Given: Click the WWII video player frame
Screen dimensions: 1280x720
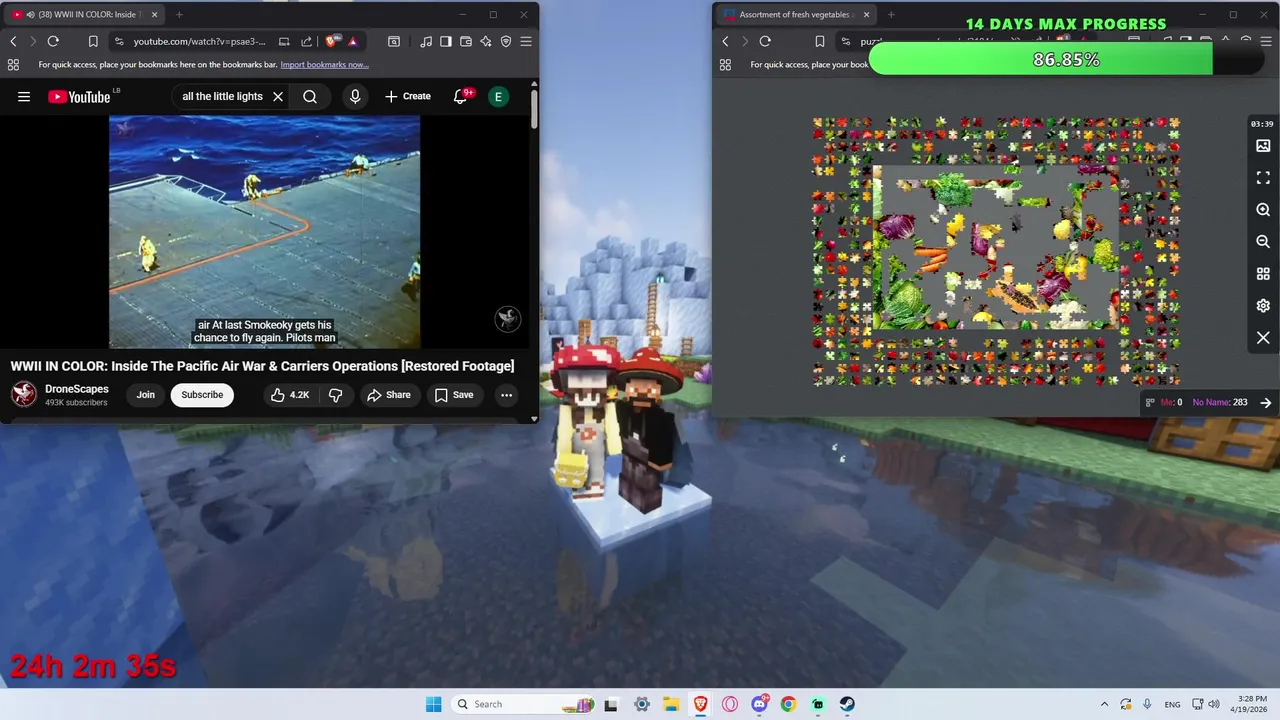Looking at the screenshot, I should (x=265, y=232).
